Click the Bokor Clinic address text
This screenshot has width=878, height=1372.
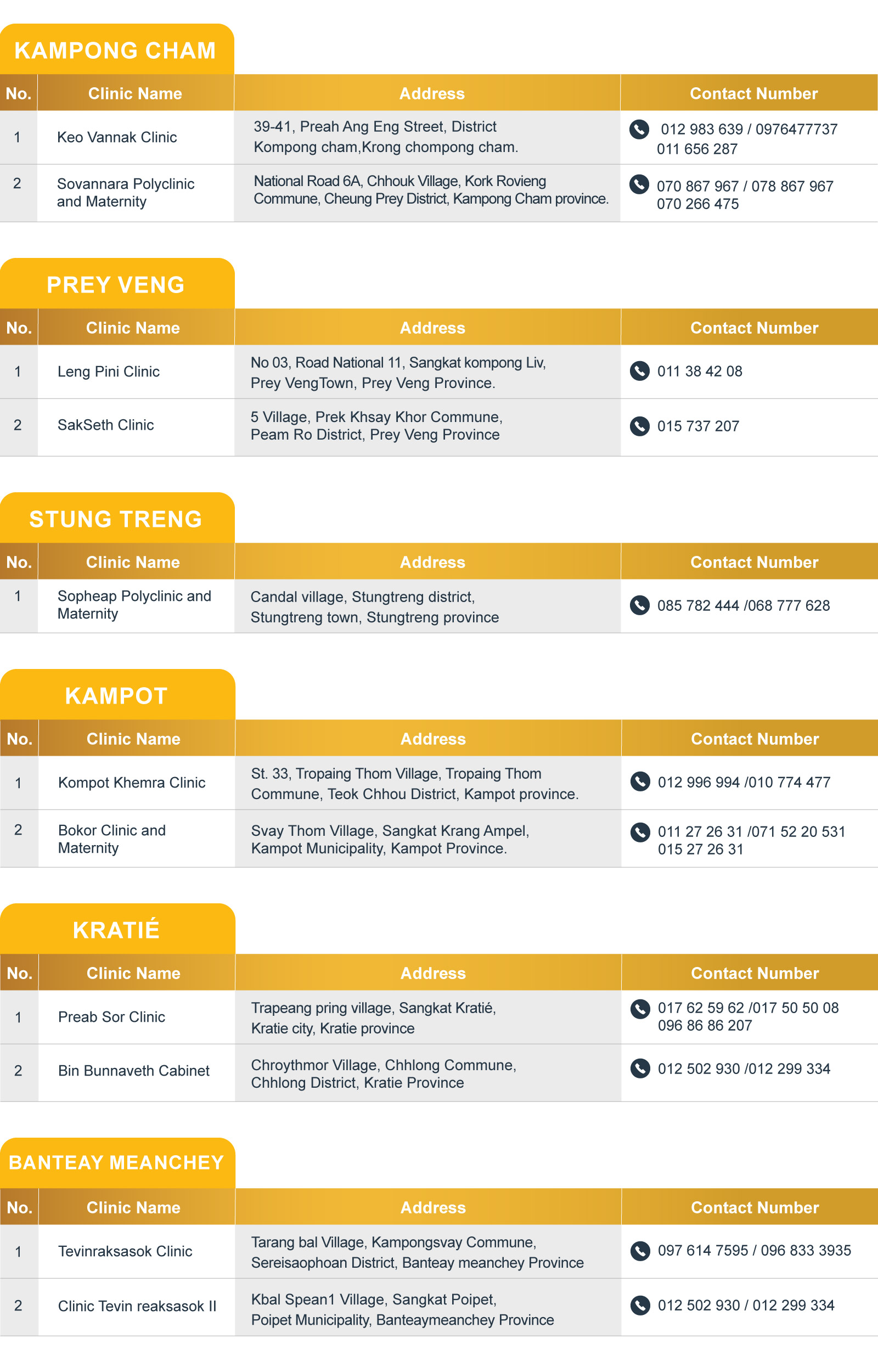coord(391,840)
